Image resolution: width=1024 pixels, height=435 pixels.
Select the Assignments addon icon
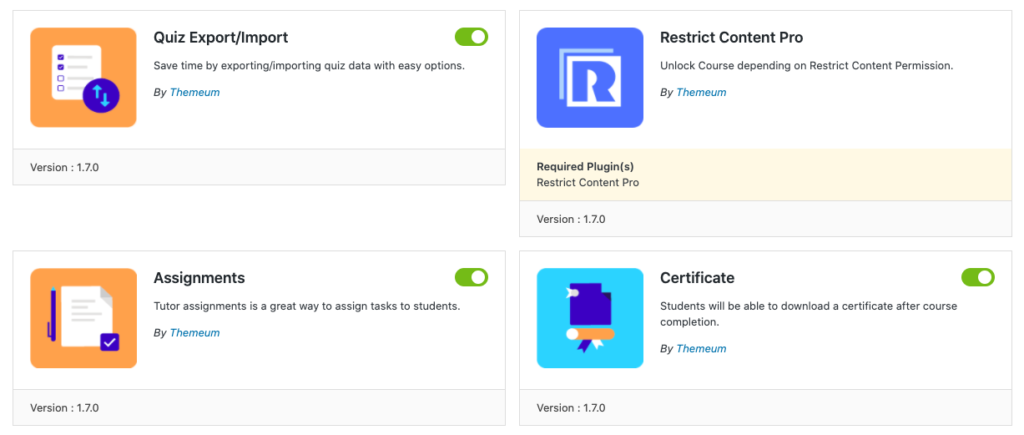[x=83, y=318]
